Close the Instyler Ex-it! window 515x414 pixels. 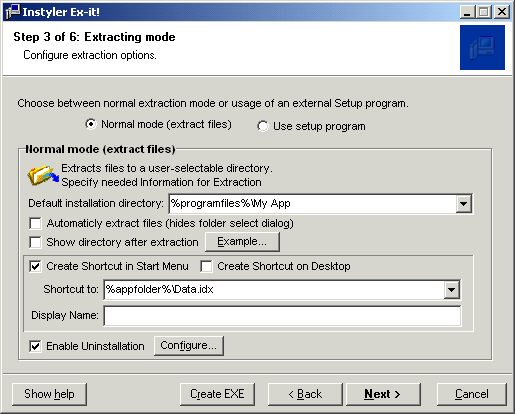(502, 12)
